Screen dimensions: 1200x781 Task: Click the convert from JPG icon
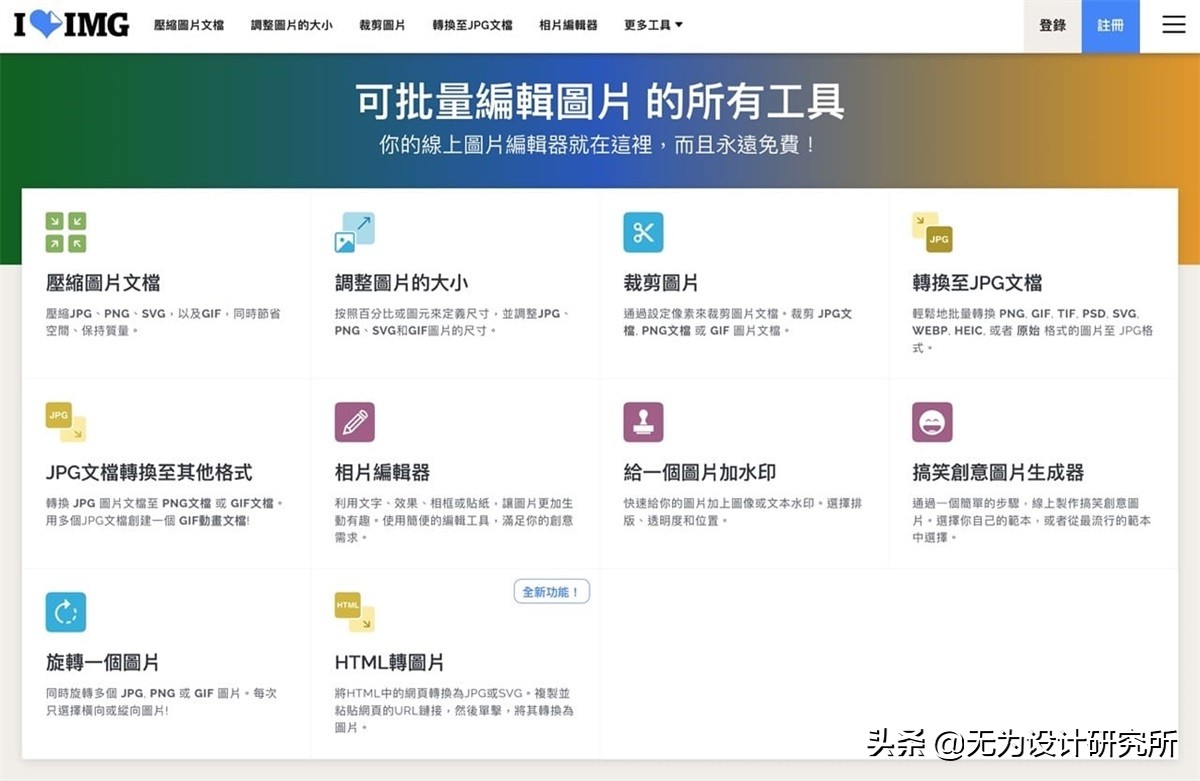pos(66,422)
